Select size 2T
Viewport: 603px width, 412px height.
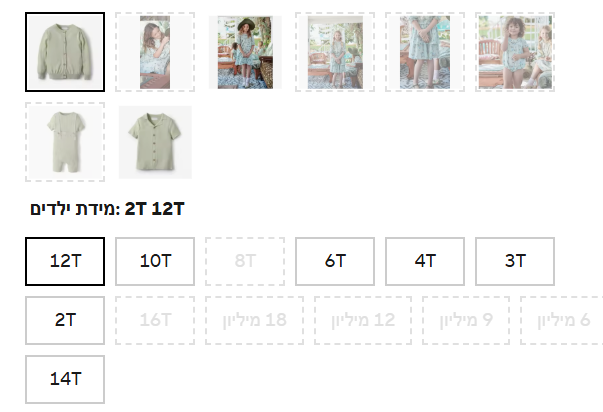(x=65, y=320)
